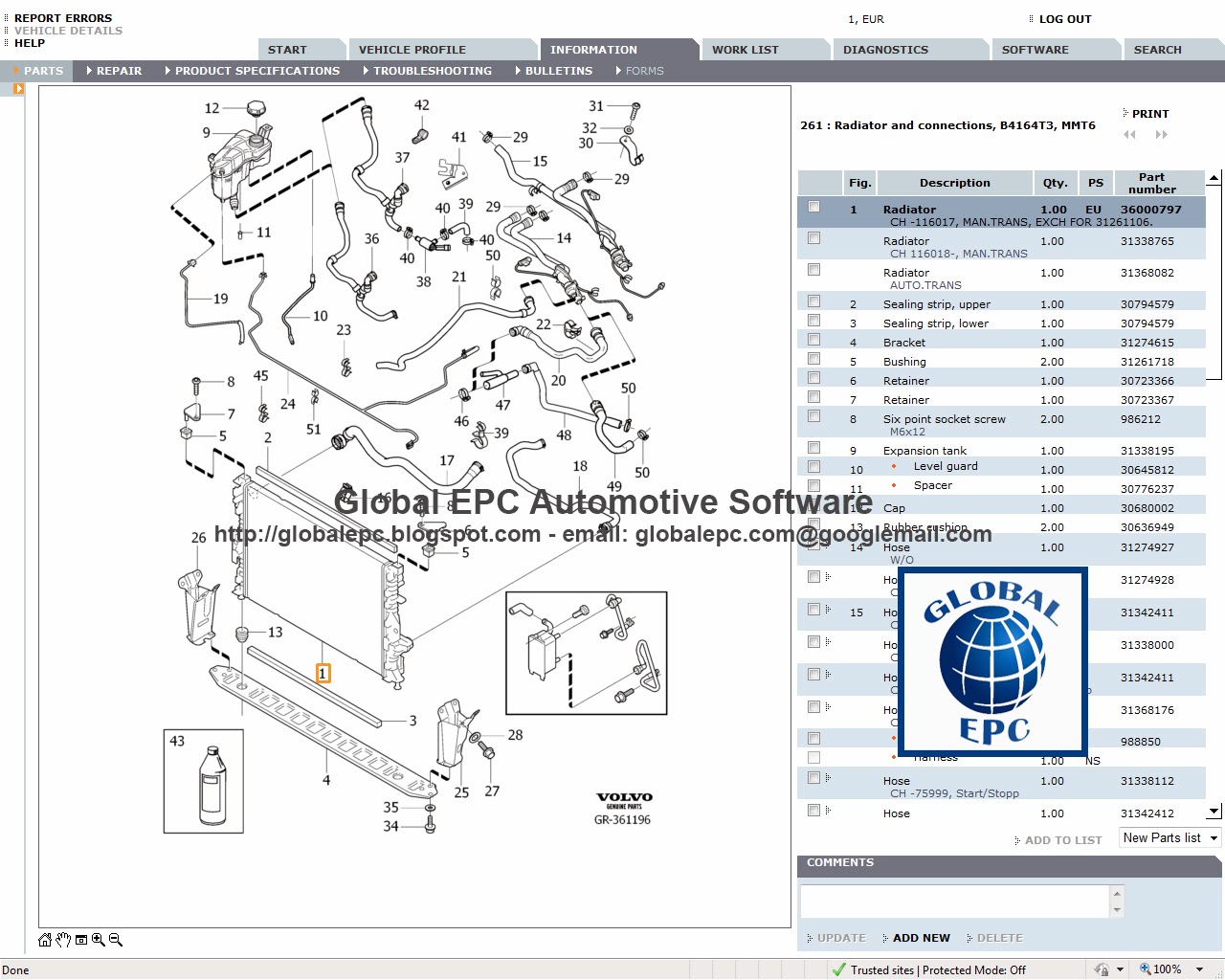
Task: Click the UPDATE comment button
Action: 841,938
